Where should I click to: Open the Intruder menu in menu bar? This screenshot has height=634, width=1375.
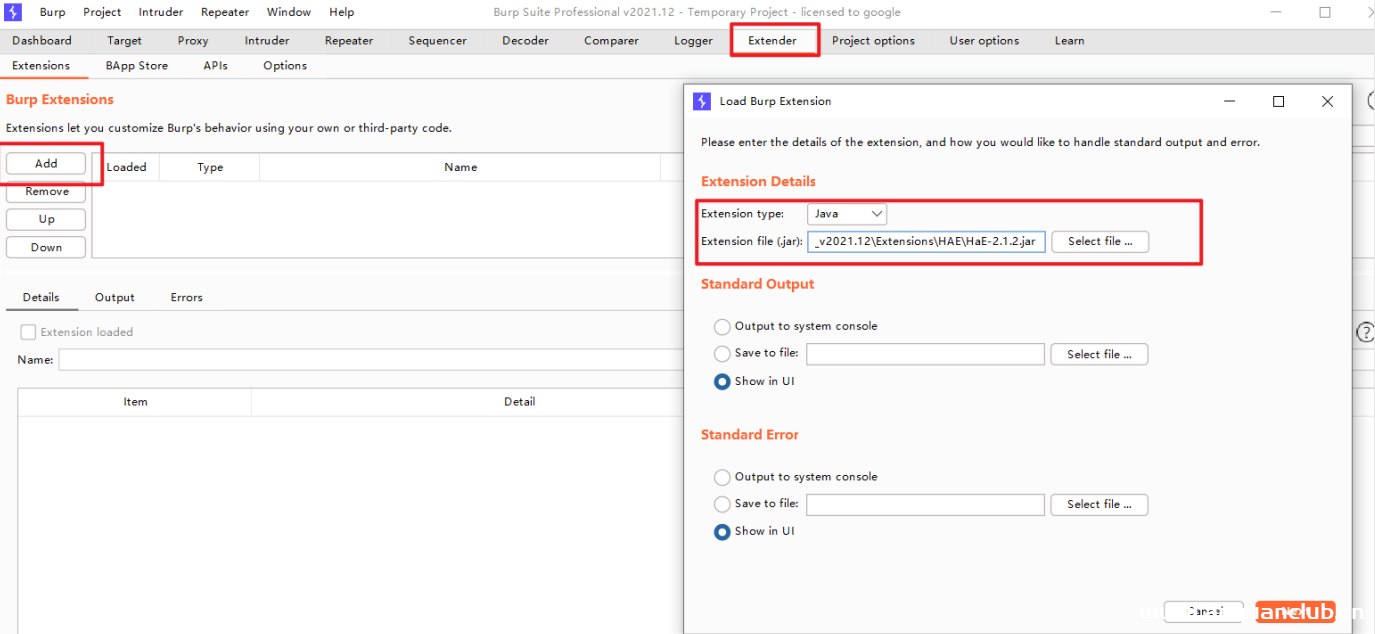click(160, 12)
